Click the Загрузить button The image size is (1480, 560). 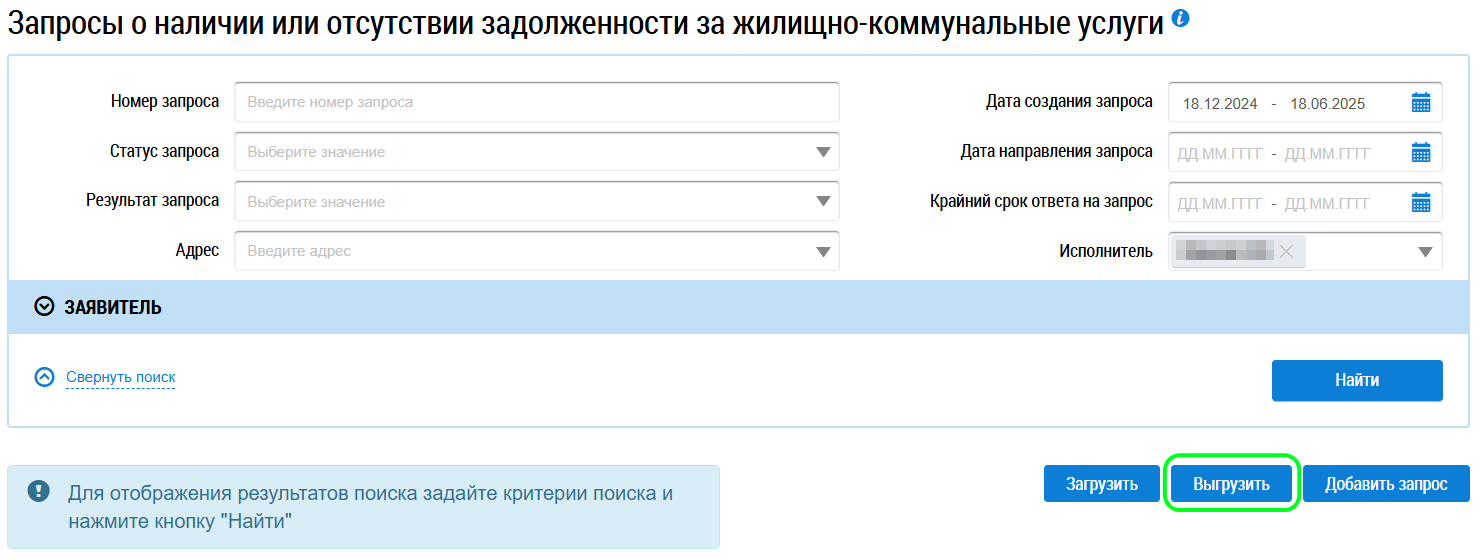tap(1100, 484)
